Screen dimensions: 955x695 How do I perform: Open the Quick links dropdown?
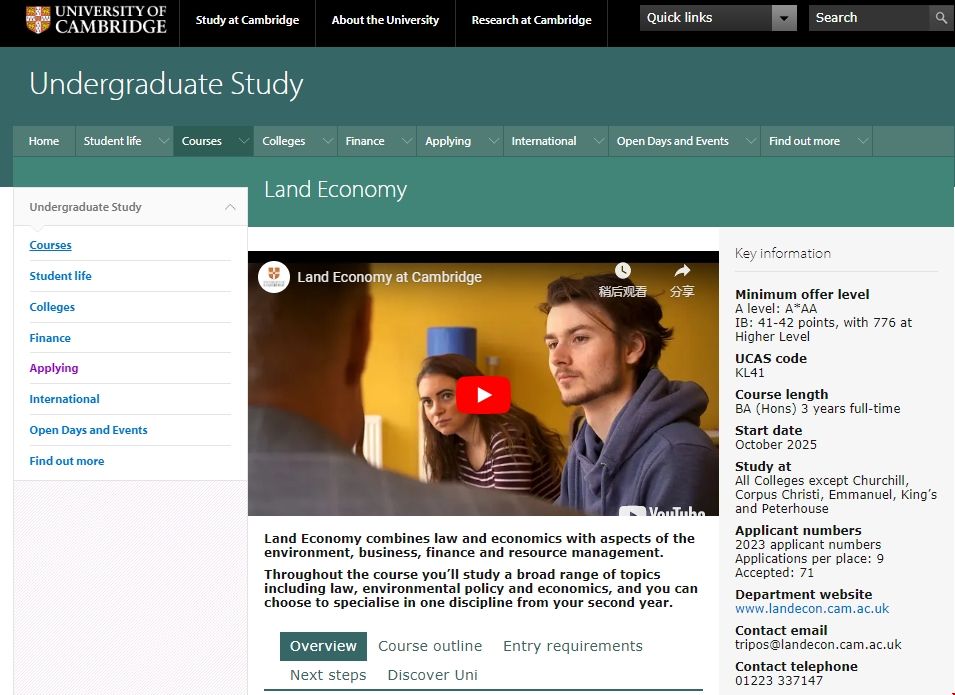785,18
